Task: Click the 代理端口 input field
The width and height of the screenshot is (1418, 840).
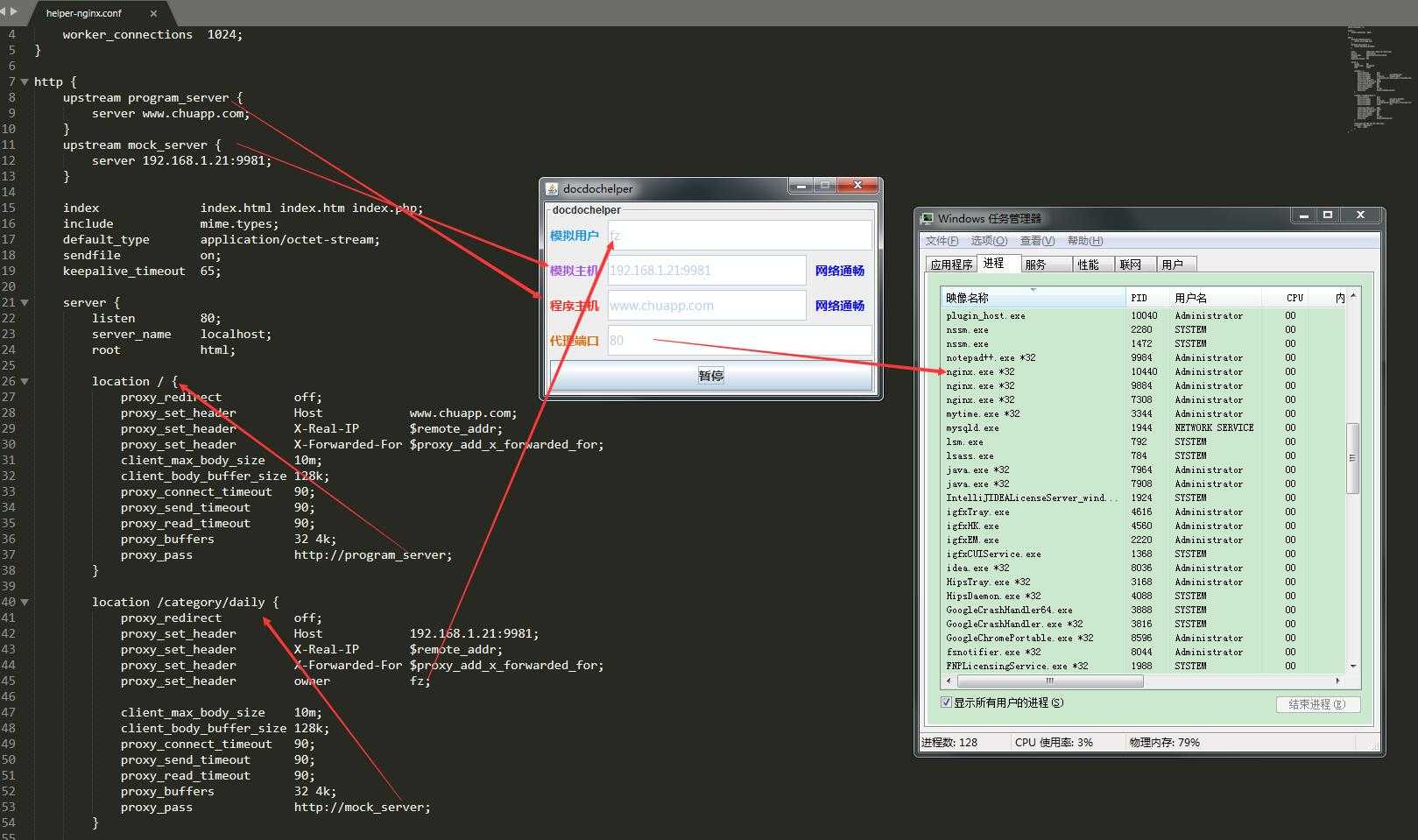Action: [739, 340]
